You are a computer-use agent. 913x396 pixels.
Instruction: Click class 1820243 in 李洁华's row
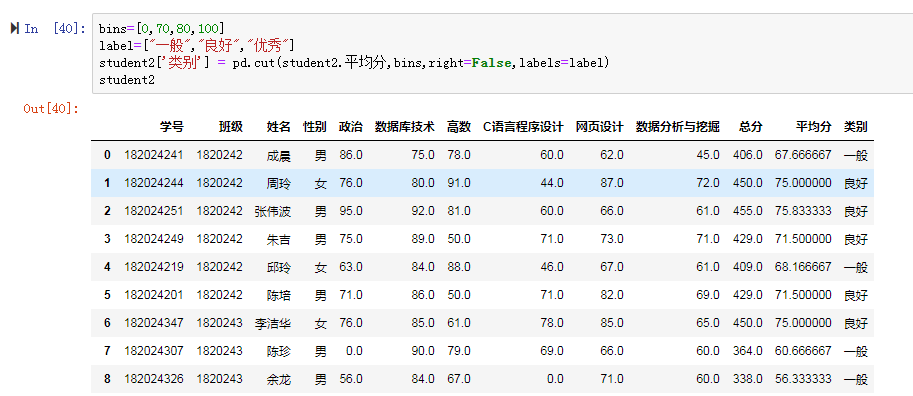(x=220, y=323)
